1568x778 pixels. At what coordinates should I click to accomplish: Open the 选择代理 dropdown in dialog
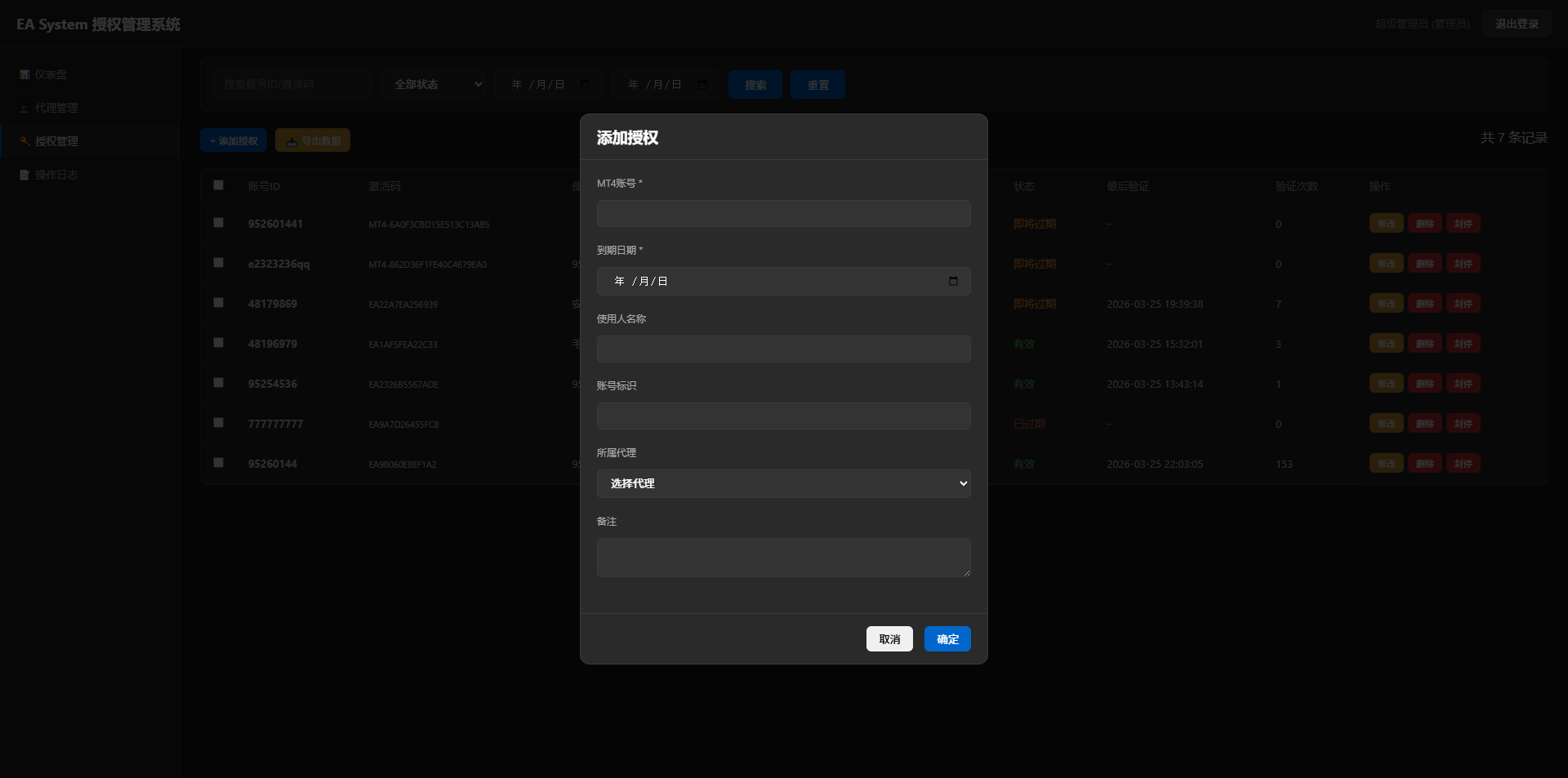[784, 484]
